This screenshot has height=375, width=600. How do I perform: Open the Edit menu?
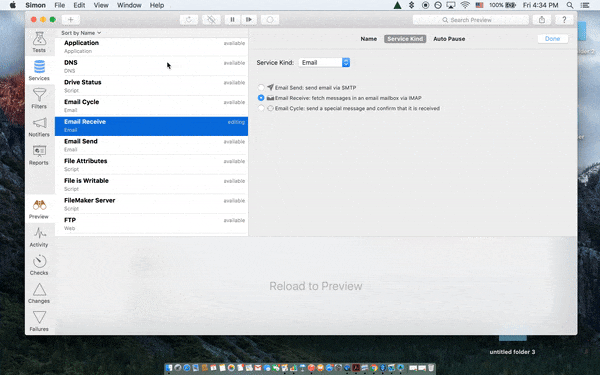tap(79, 5)
